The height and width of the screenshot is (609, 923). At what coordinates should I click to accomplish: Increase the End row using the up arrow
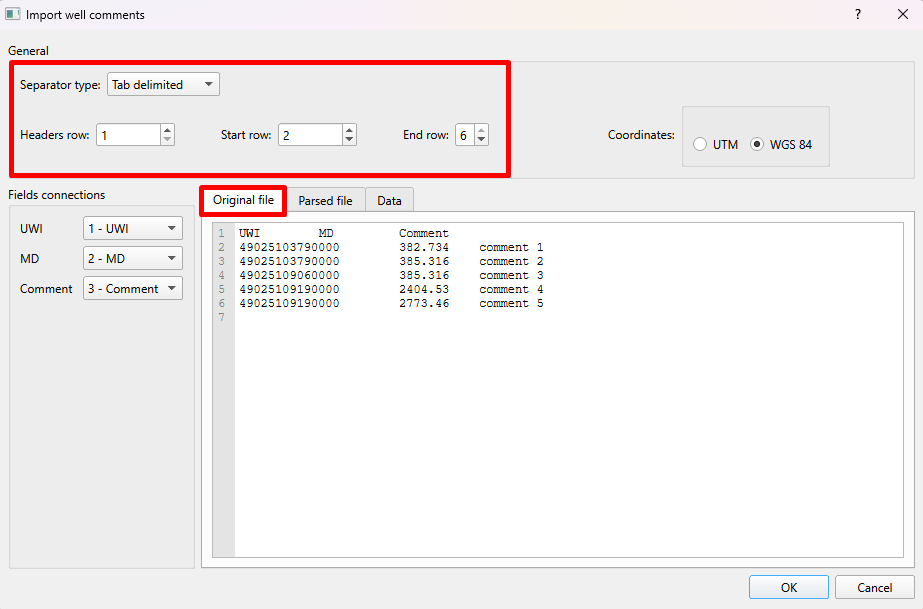point(481,129)
